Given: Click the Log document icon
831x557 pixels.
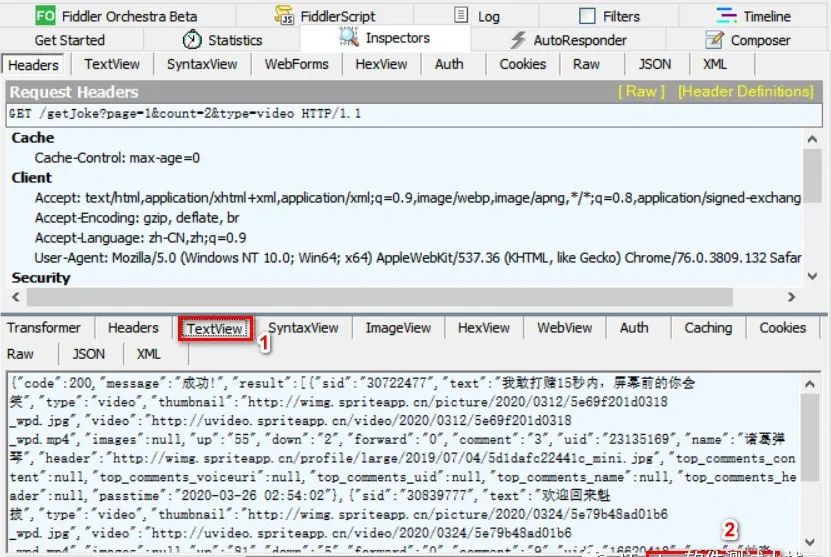Looking at the screenshot, I should click(461, 15).
